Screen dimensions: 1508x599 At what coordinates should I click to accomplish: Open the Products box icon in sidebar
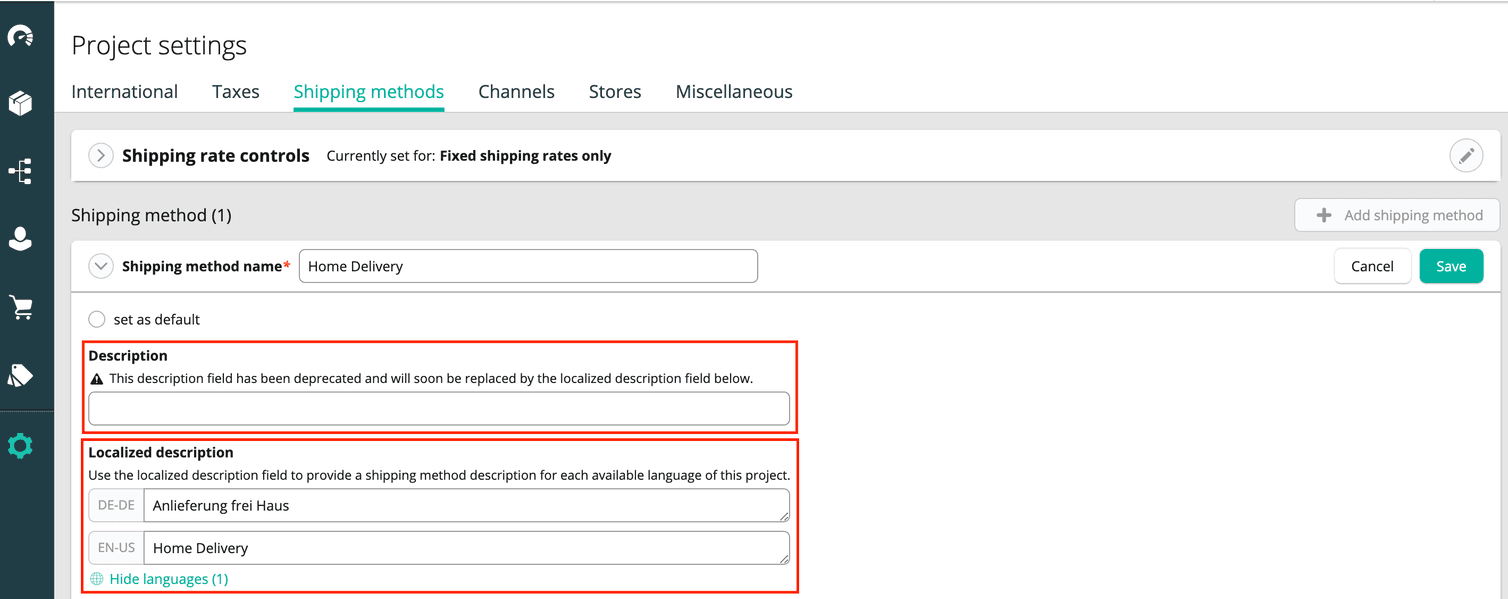click(x=22, y=103)
